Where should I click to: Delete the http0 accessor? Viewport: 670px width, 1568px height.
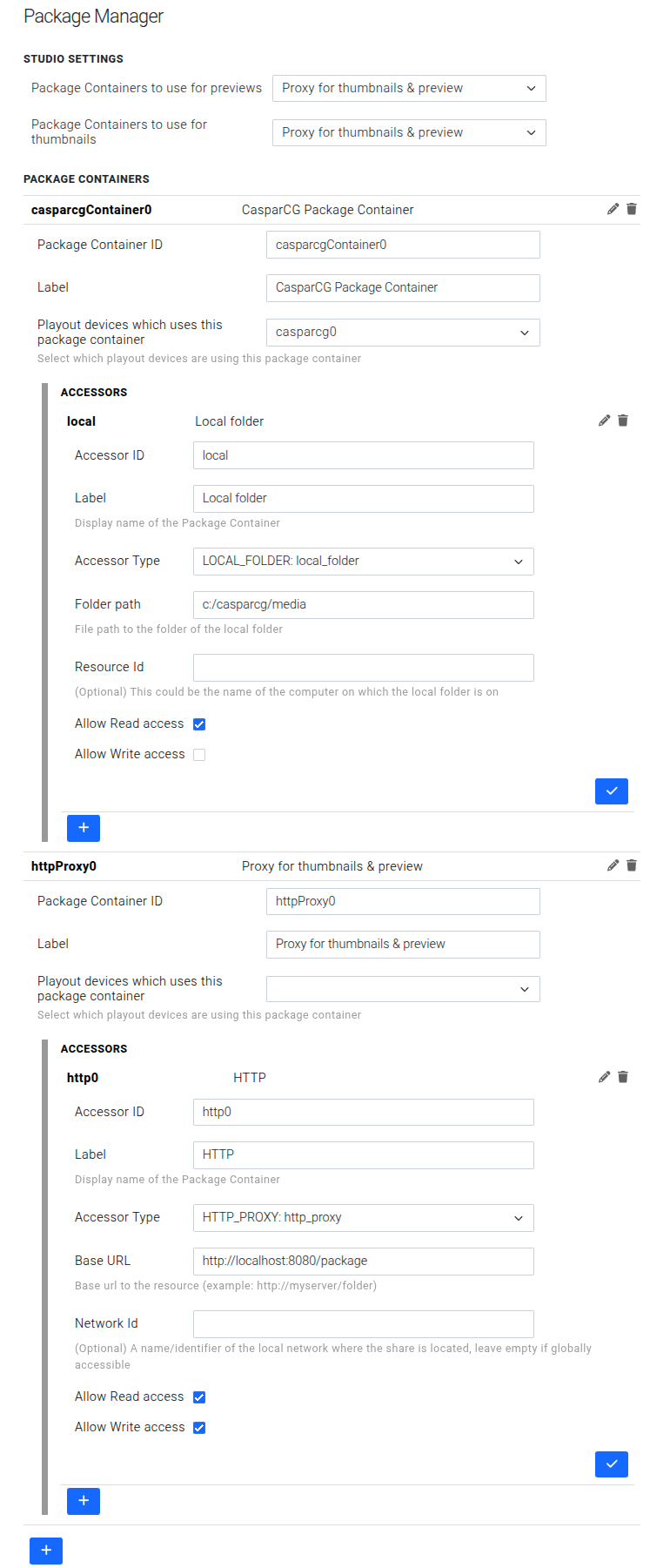[623, 1077]
